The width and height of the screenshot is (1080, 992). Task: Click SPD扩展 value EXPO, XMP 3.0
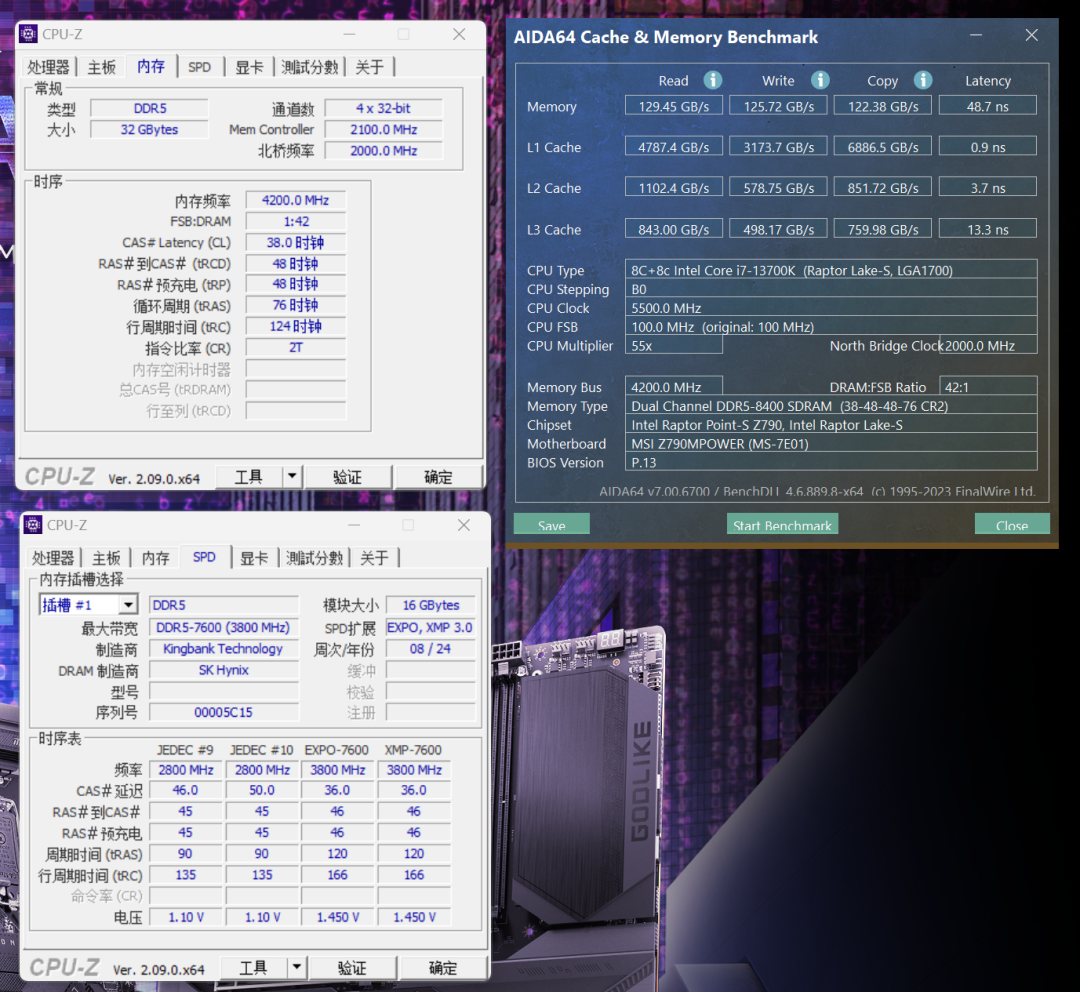click(430, 628)
